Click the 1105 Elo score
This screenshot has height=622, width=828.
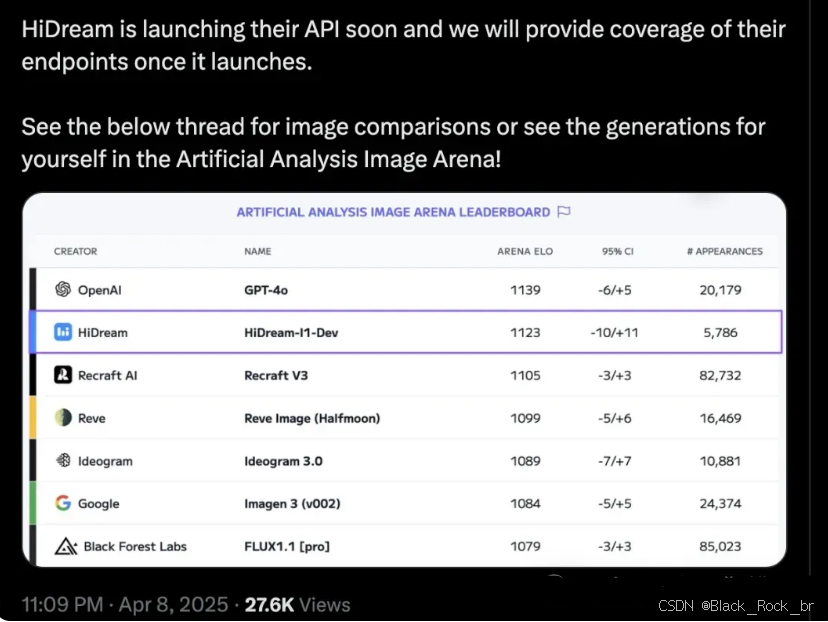click(x=525, y=375)
